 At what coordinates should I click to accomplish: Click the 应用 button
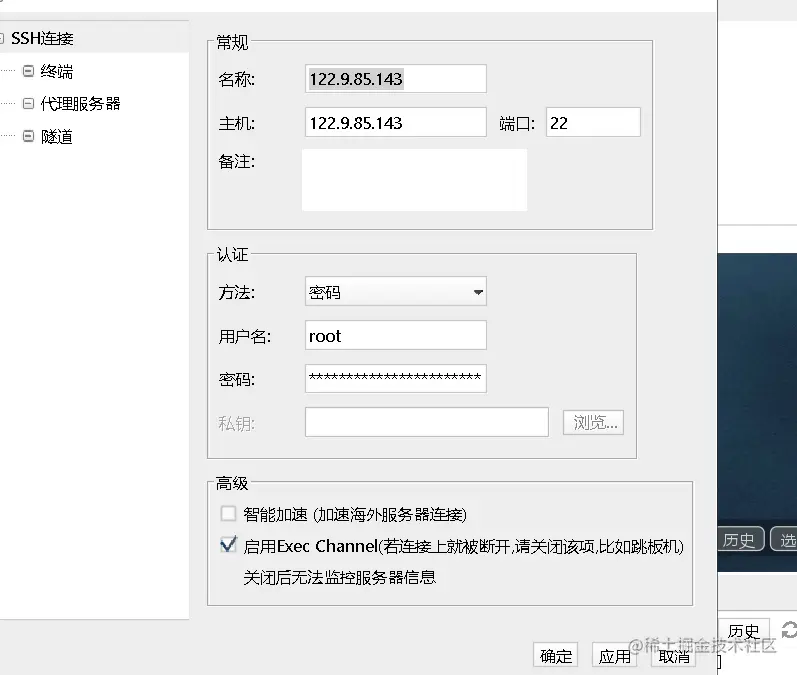pos(615,656)
